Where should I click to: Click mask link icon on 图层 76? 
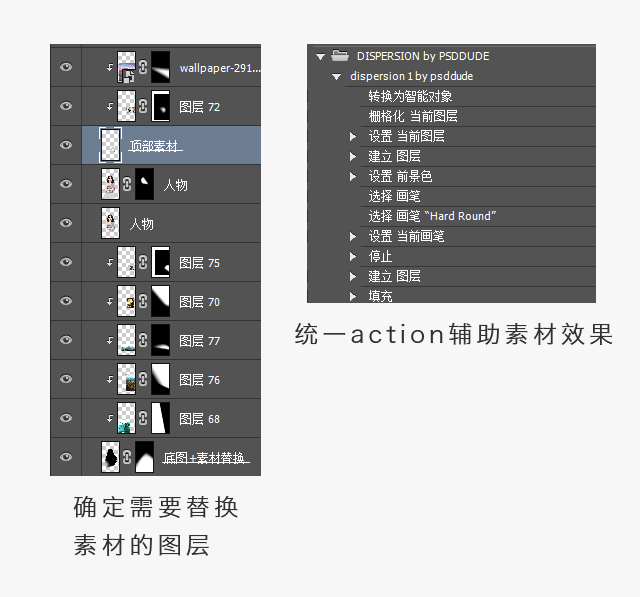pos(143,379)
